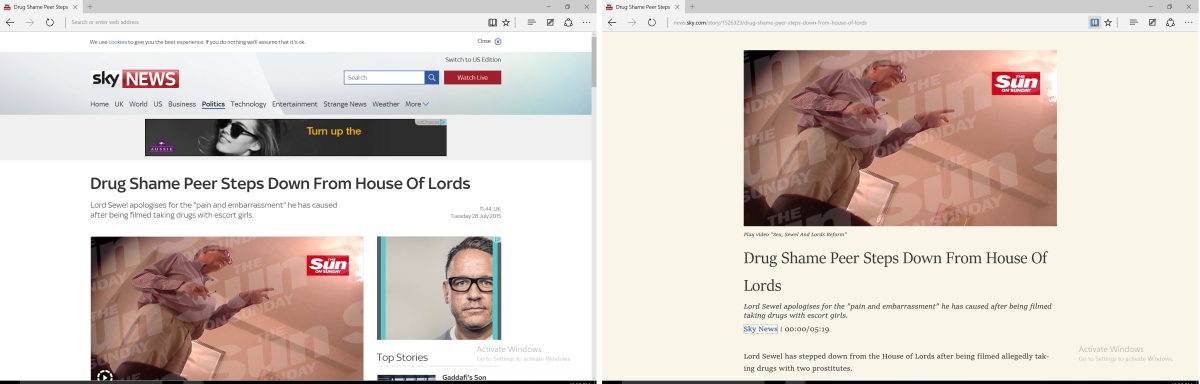The image size is (1200, 384).
Task: Click the Watch Live button
Action: click(x=472, y=77)
